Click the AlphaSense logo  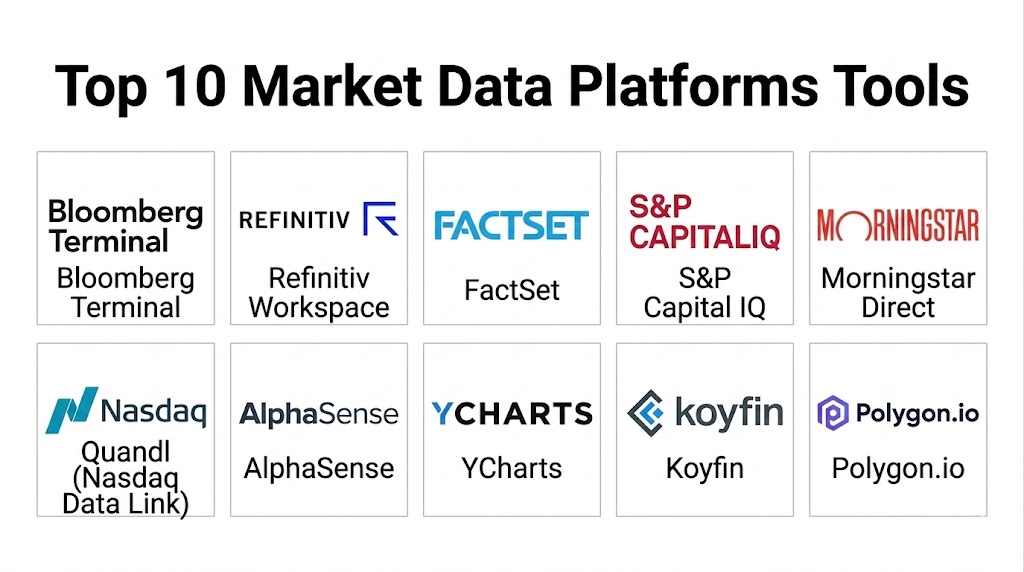pos(319,414)
